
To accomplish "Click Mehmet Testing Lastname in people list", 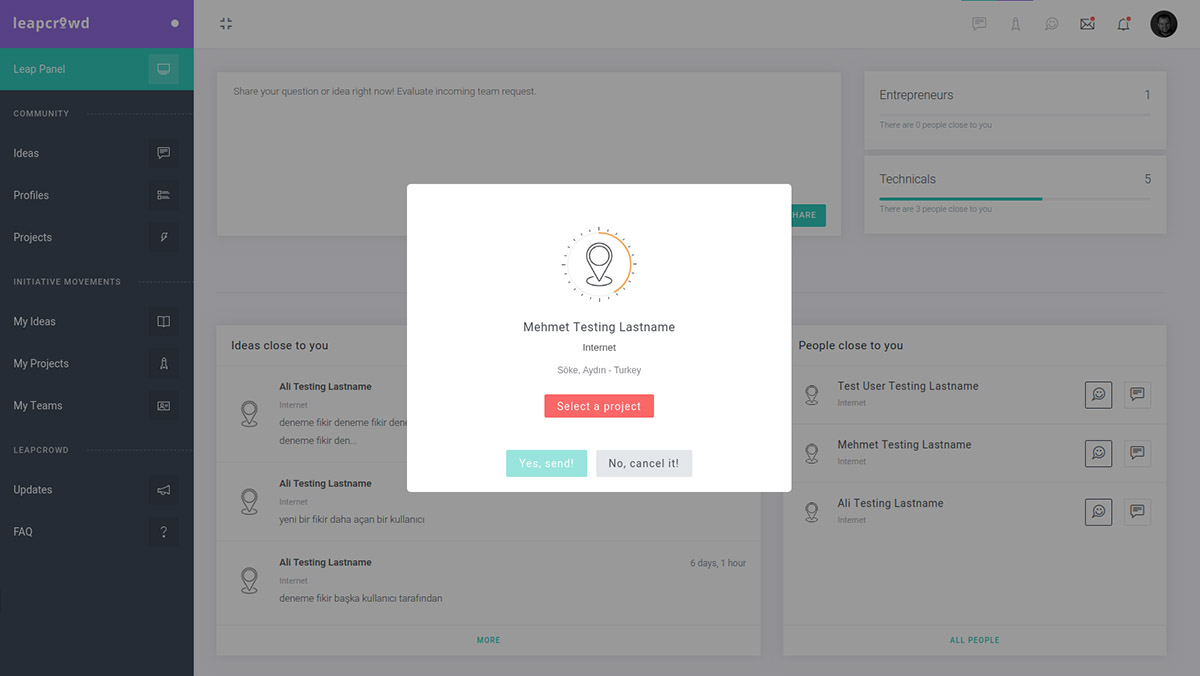I will (x=904, y=444).
